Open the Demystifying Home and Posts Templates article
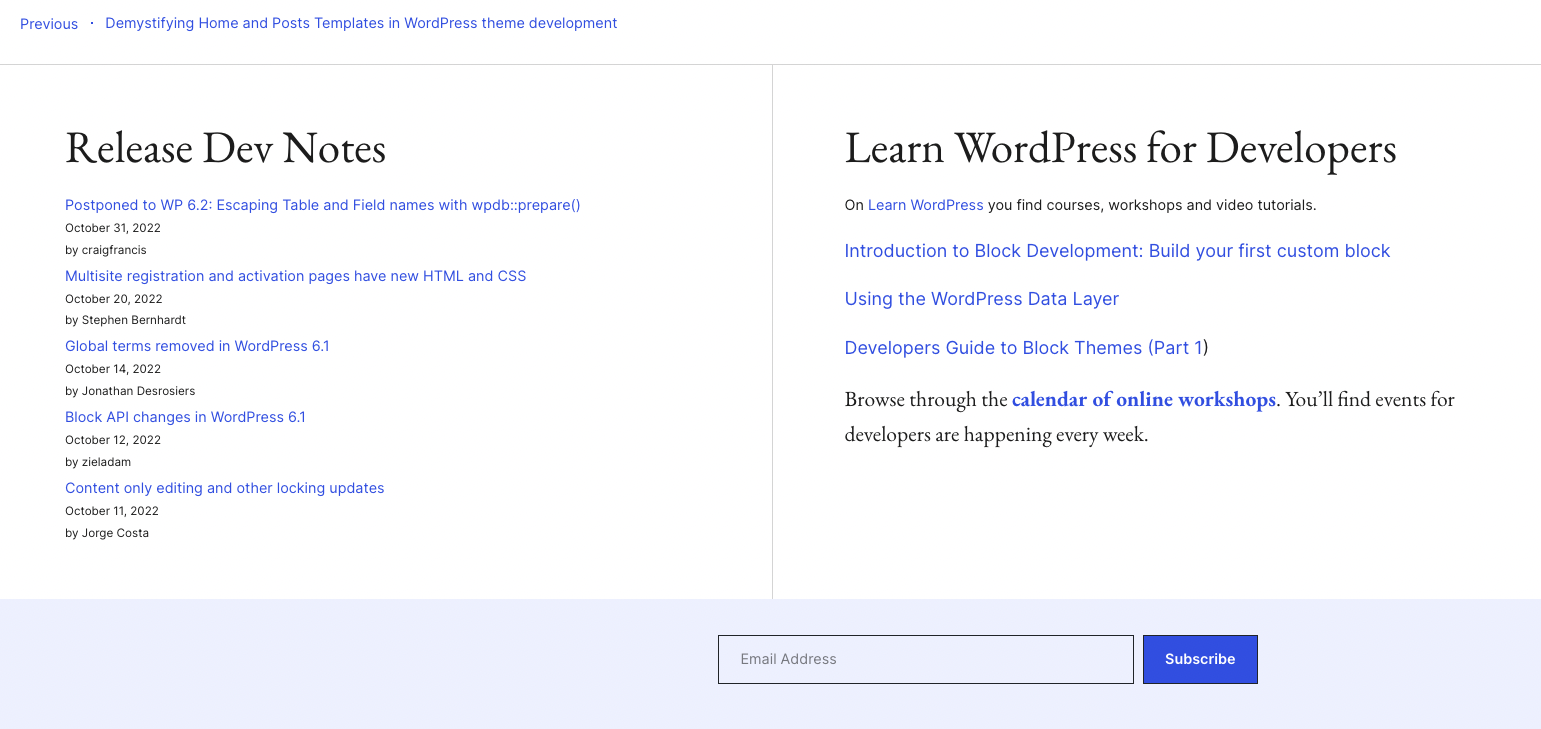 (x=361, y=23)
